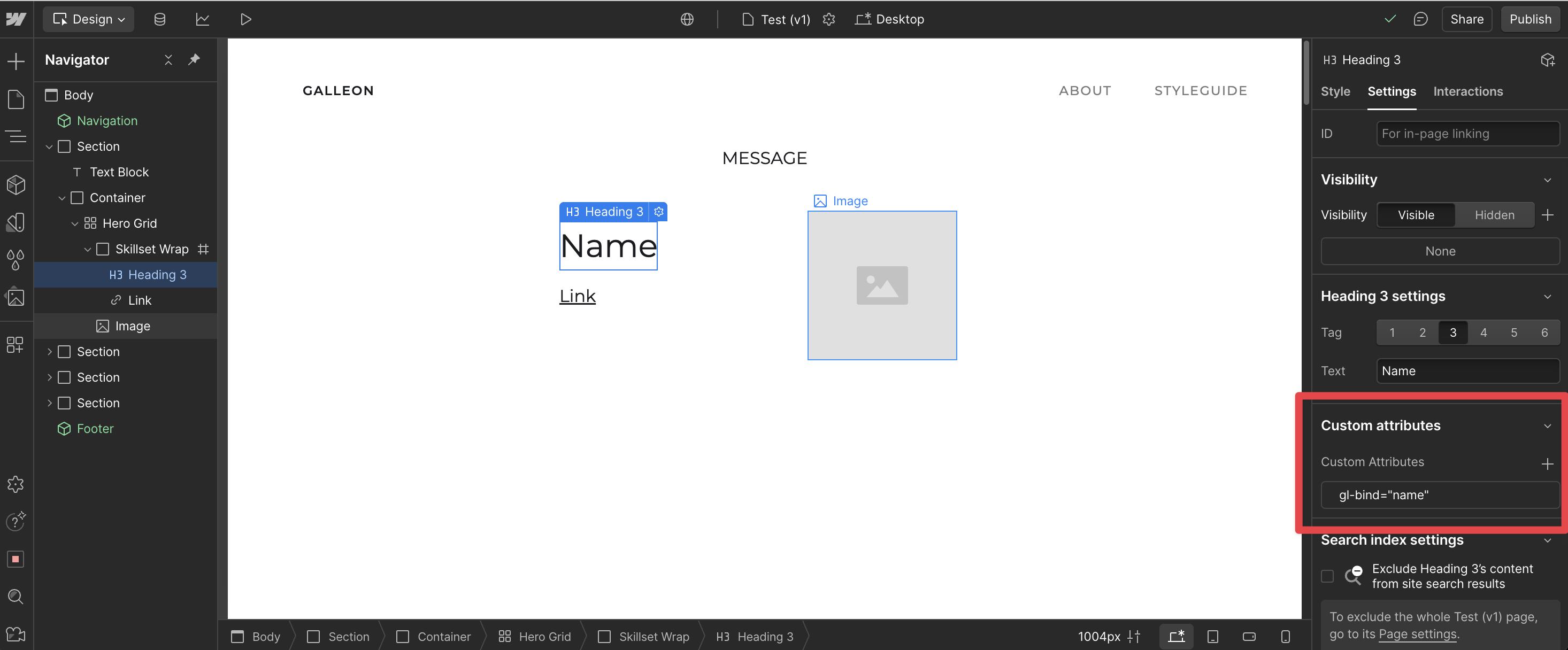
Task: Open Components cube icon in sidebar
Action: click(x=16, y=185)
